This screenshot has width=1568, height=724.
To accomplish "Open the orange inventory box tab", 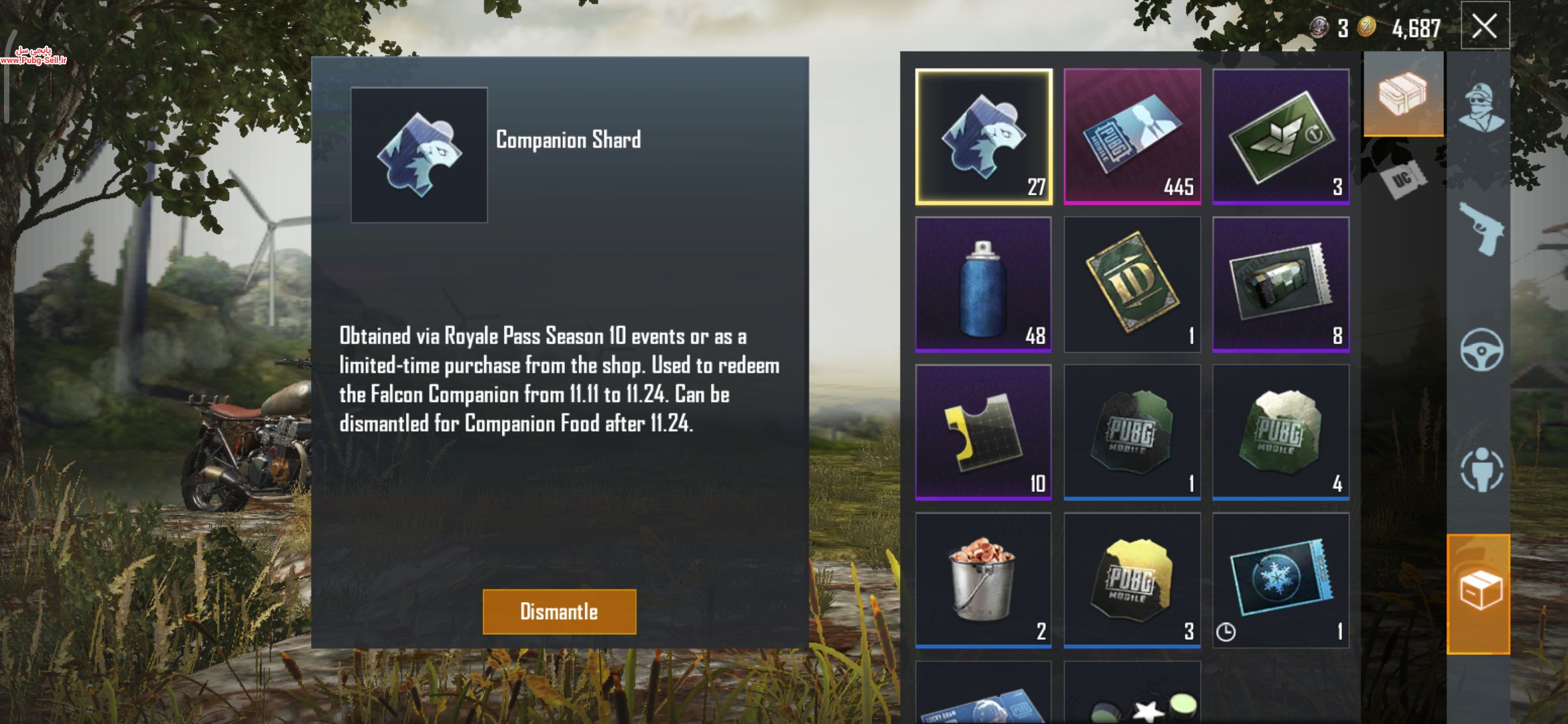I will point(1479,593).
